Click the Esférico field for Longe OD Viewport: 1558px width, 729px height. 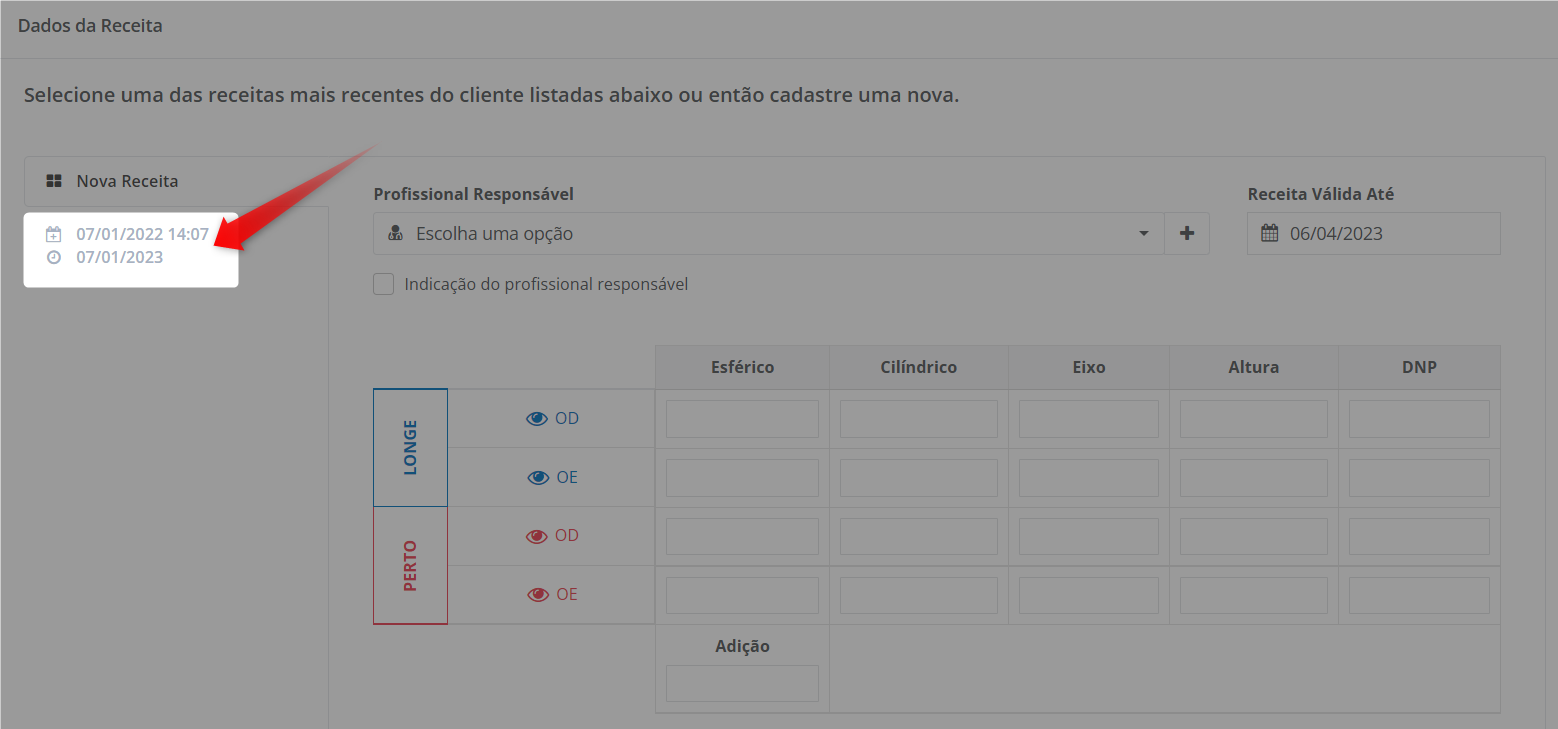click(742, 419)
